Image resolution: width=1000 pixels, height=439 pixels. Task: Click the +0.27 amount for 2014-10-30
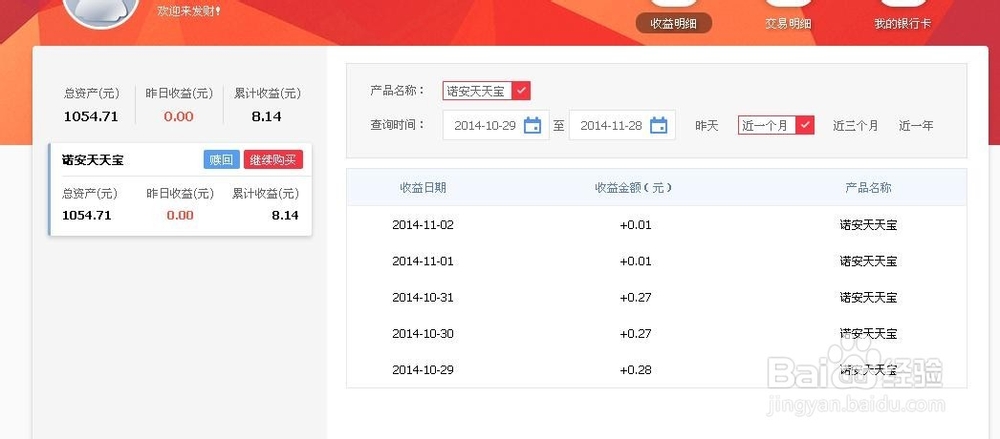635,334
